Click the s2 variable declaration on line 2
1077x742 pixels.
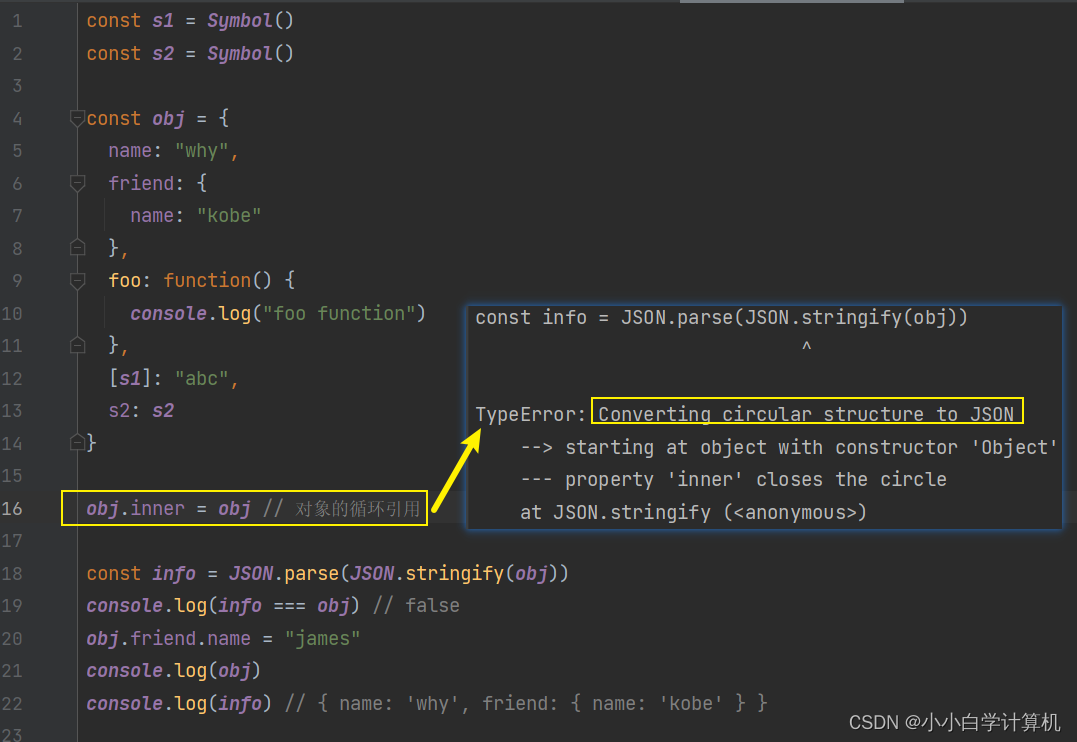[x=163, y=54]
